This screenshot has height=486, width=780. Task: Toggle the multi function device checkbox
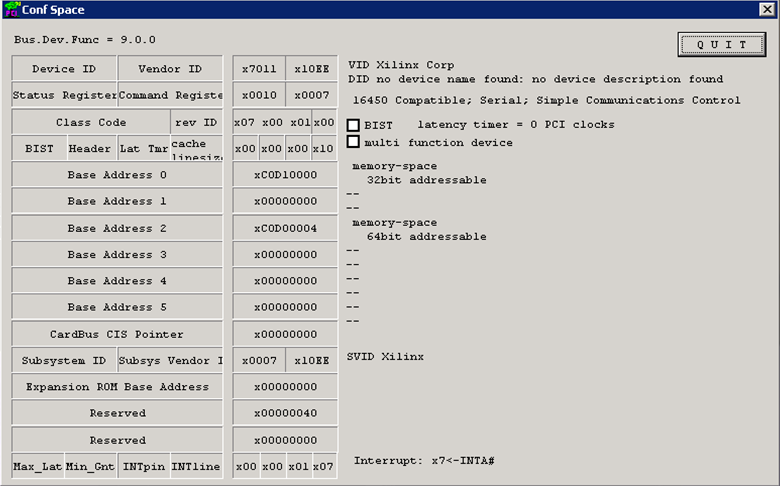click(353, 142)
